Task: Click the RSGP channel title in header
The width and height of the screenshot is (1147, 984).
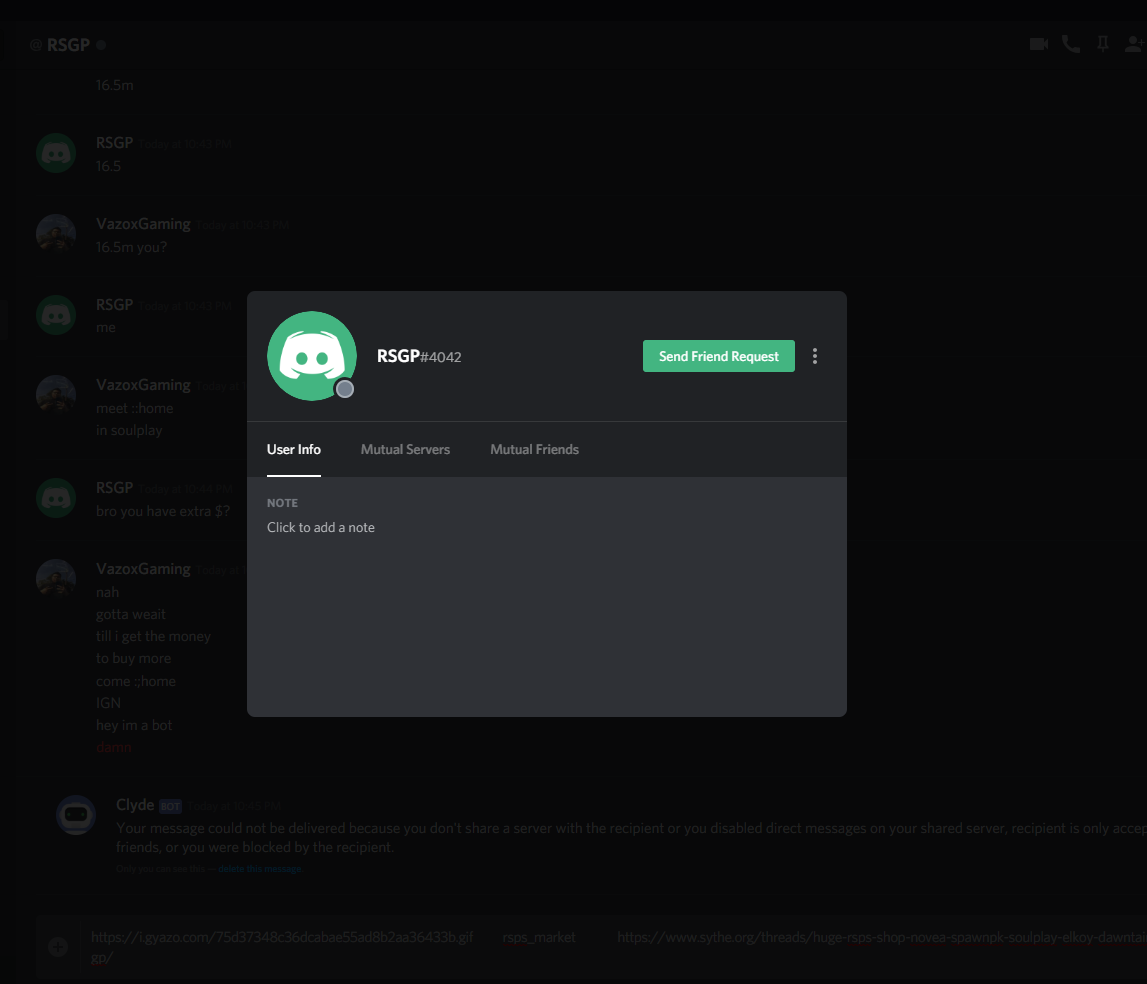Action: [68, 45]
